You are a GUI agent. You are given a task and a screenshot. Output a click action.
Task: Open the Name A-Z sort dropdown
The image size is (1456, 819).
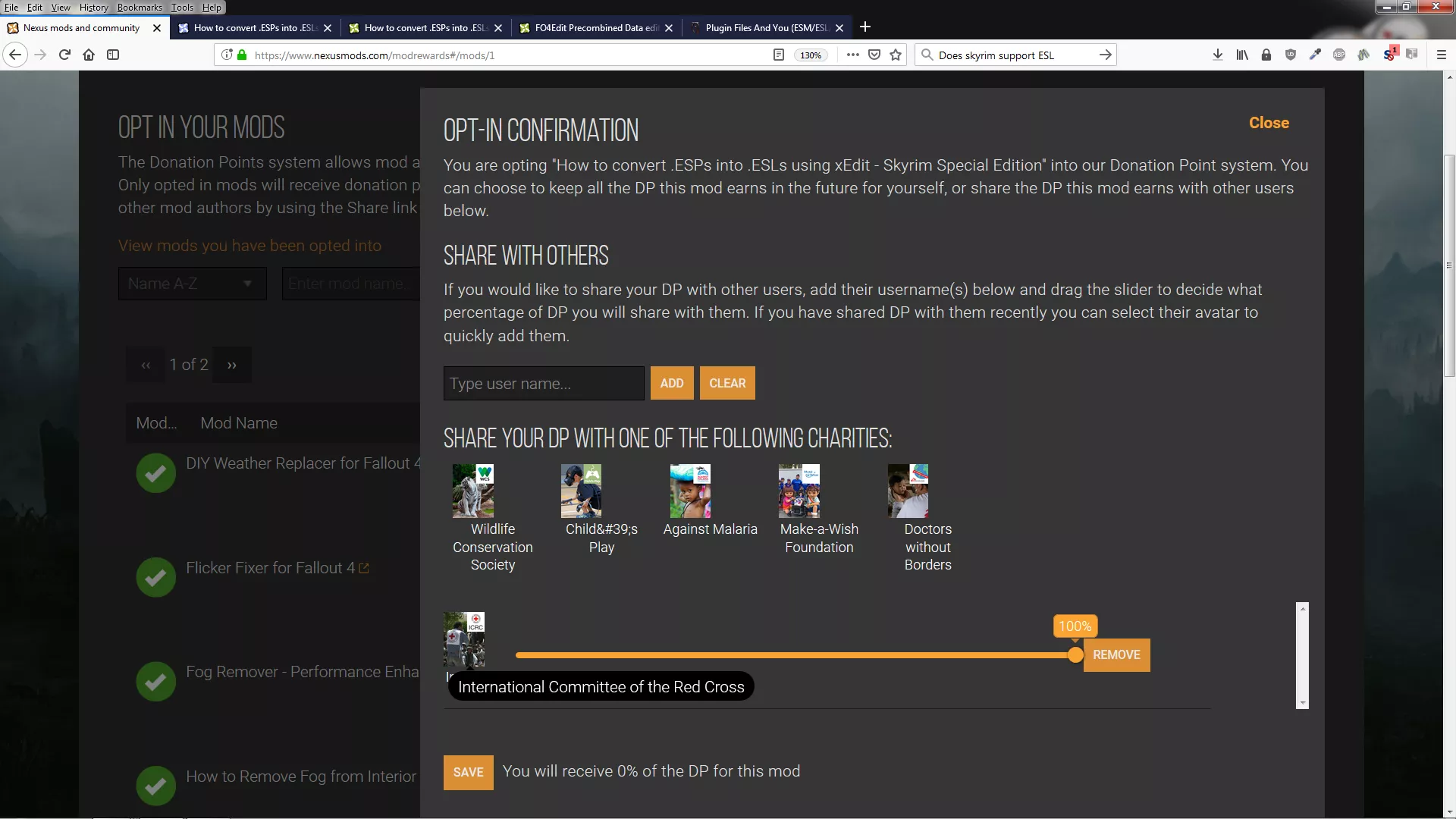(192, 284)
